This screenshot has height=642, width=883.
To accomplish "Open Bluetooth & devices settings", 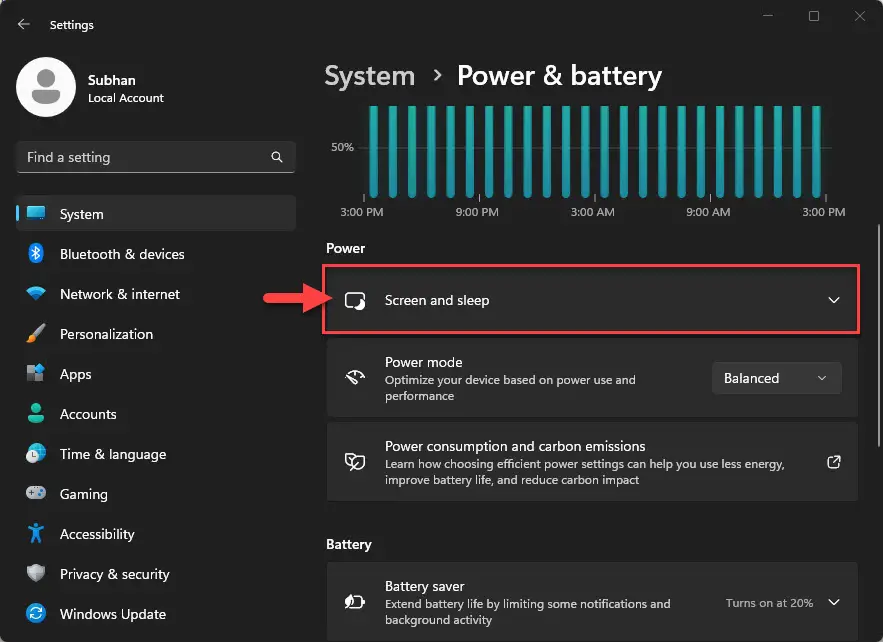I will (x=156, y=254).
